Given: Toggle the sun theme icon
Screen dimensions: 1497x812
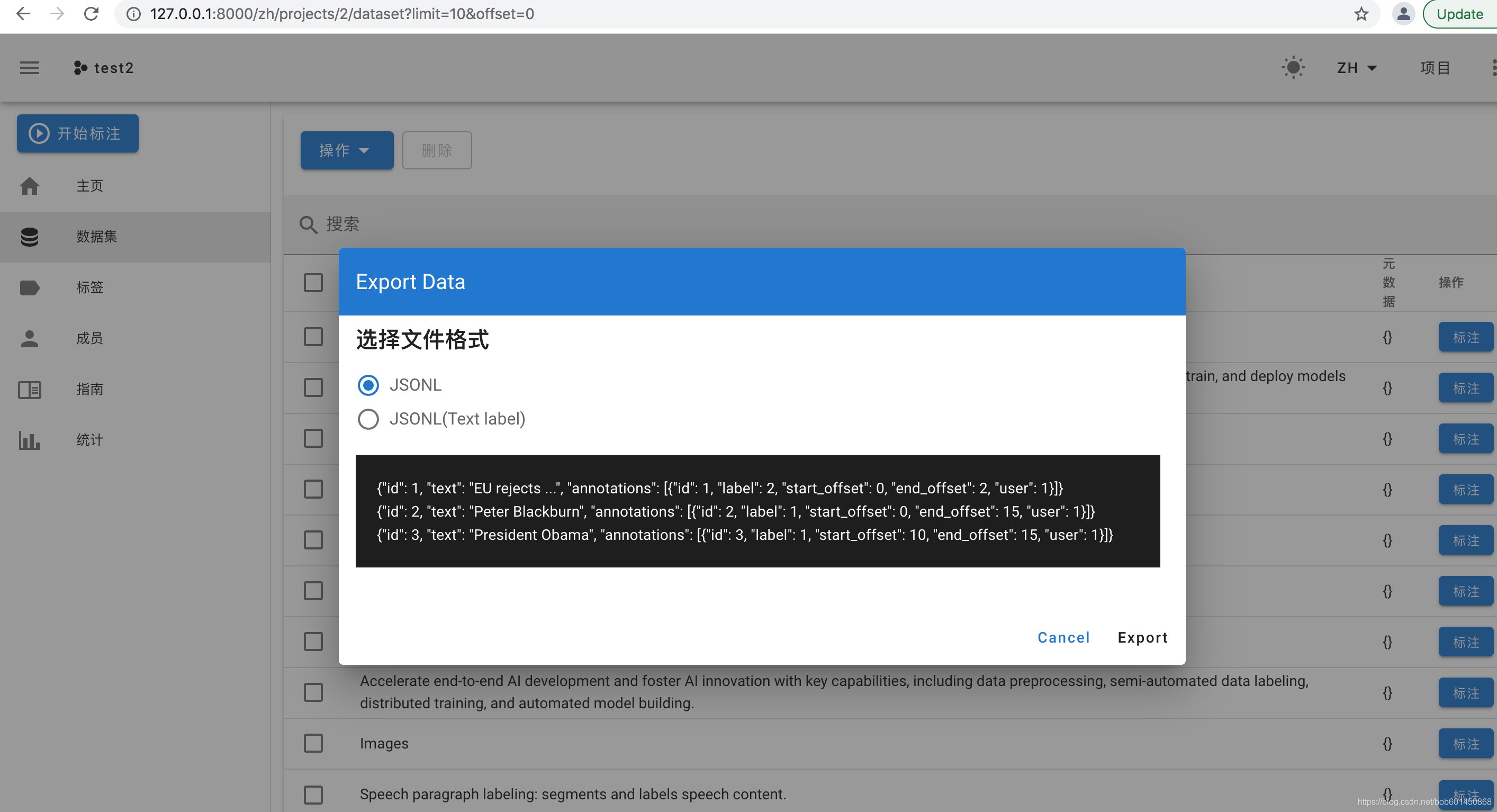Looking at the screenshot, I should (x=1293, y=68).
